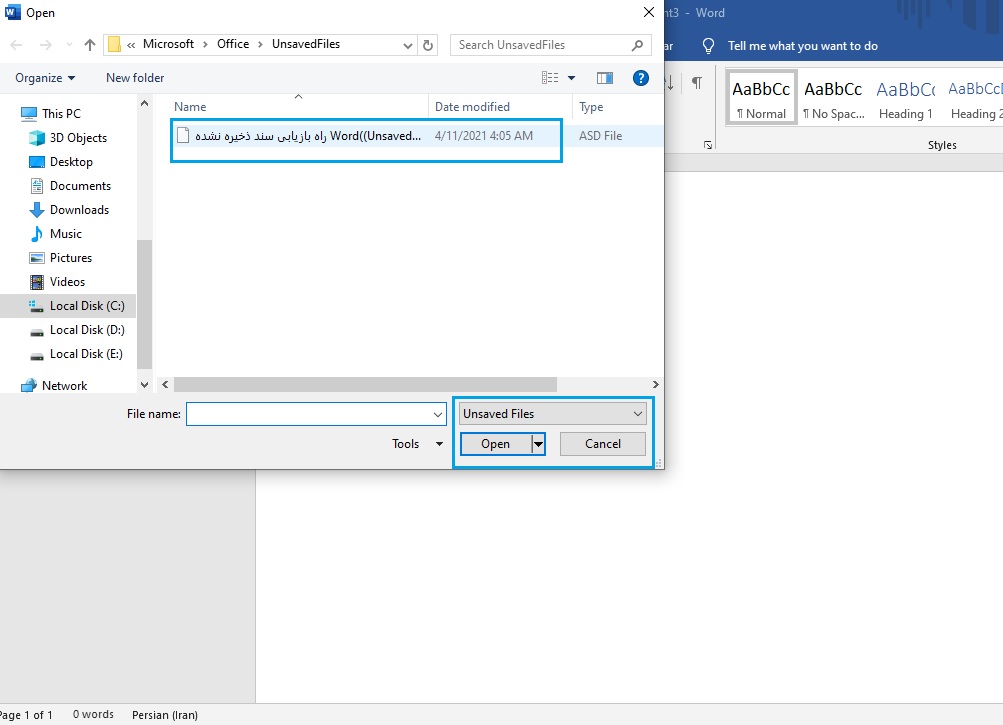Image resolution: width=1003 pixels, height=725 pixels.
Task: Click Page 1 of 1 in status bar
Action: coord(27,715)
